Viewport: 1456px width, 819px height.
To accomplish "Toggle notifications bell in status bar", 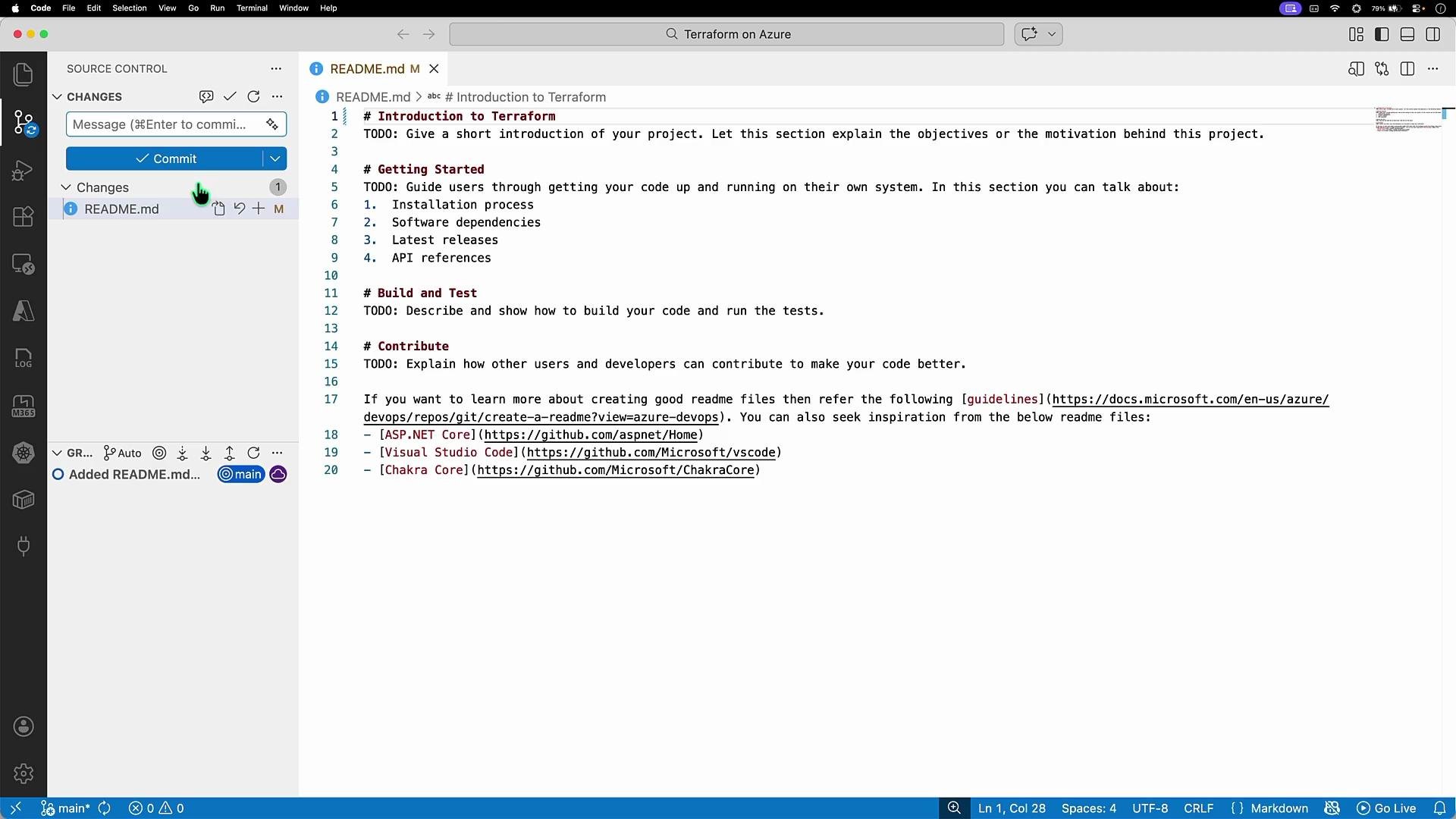I will point(1439,808).
